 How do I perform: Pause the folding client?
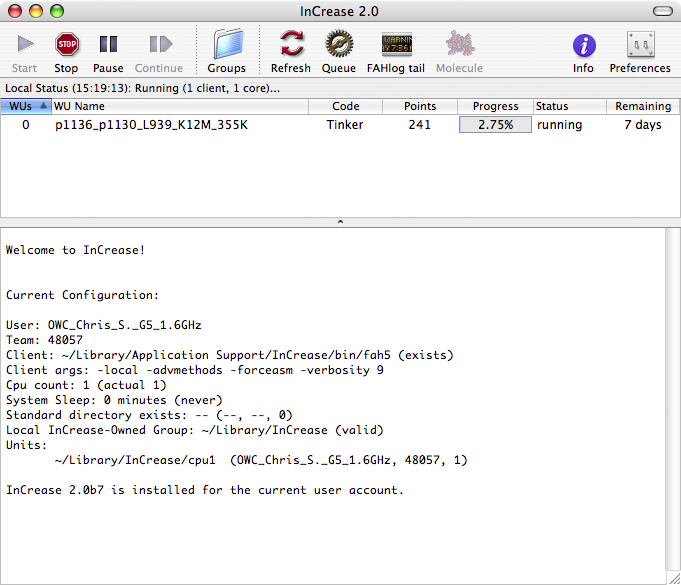click(108, 45)
